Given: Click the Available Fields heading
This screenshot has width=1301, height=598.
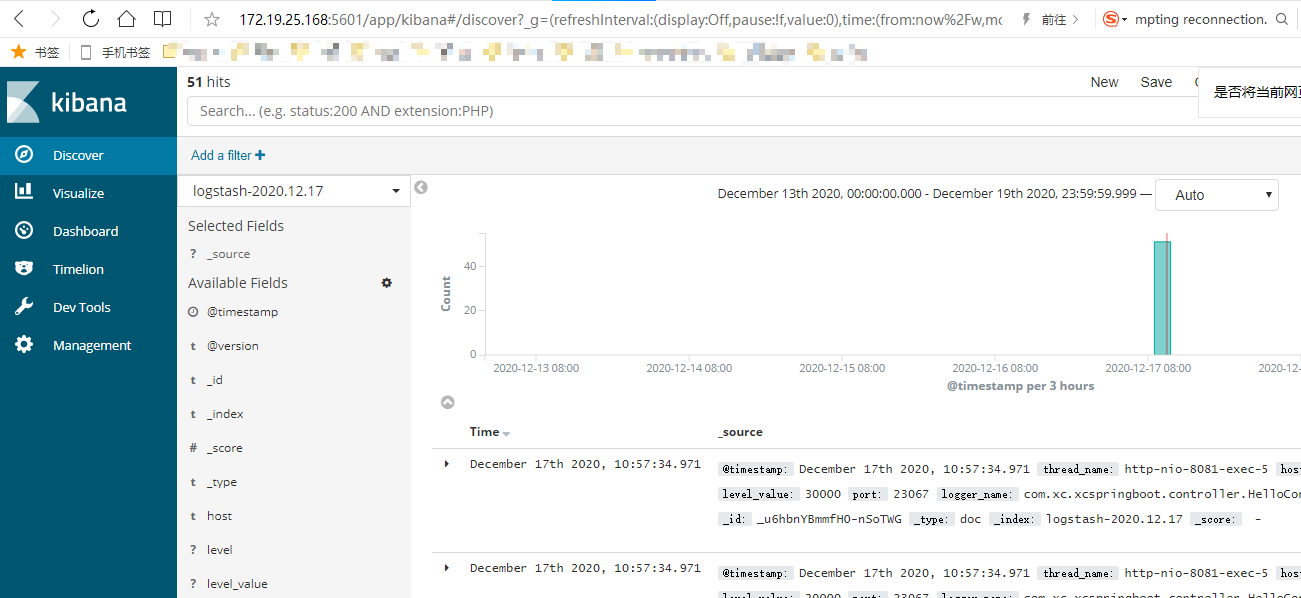Looking at the screenshot, I should pyautogui.click(x=238, y=283).
